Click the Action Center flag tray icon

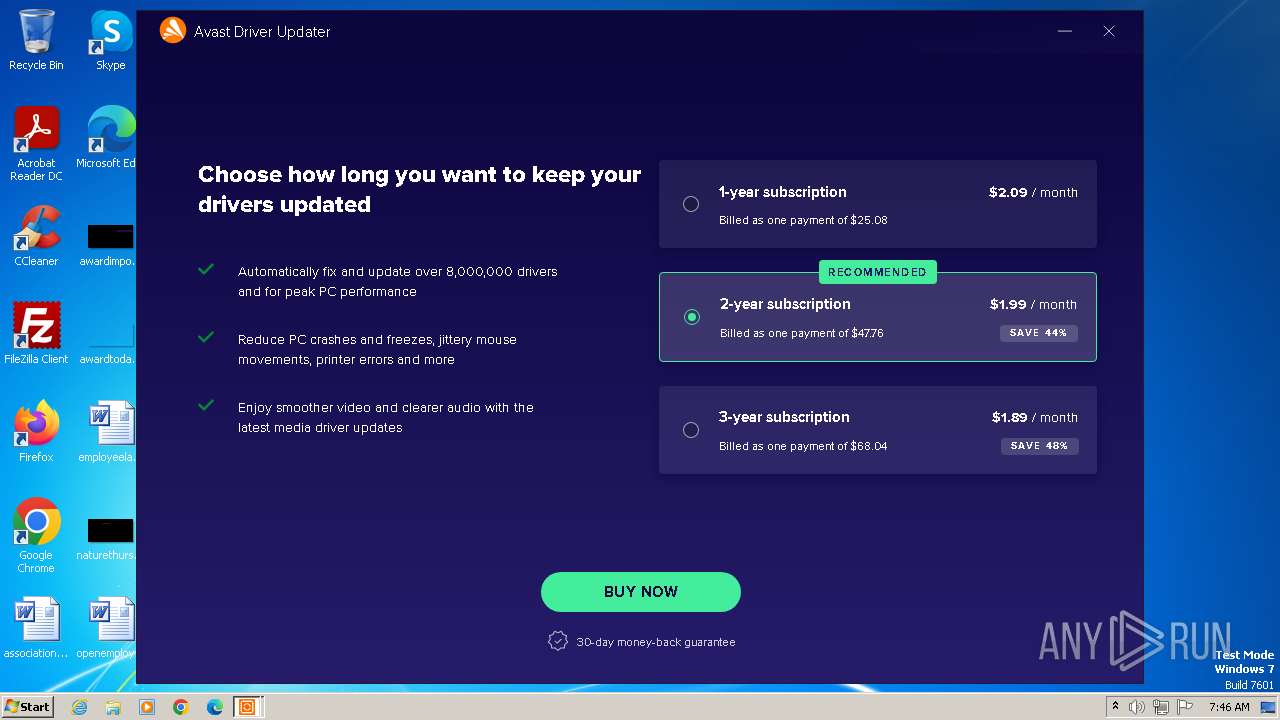(x=1185, y=707)
